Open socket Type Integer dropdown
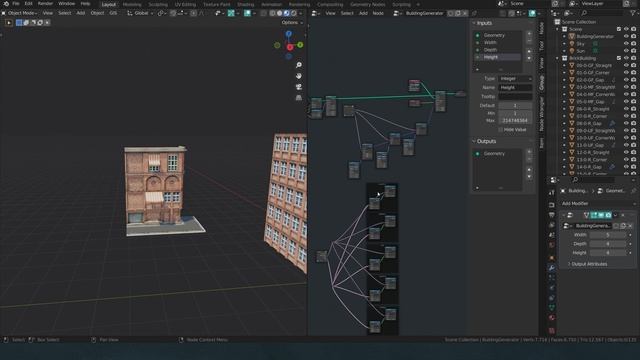This screenshot has height=360, width=640. [515, 78]
